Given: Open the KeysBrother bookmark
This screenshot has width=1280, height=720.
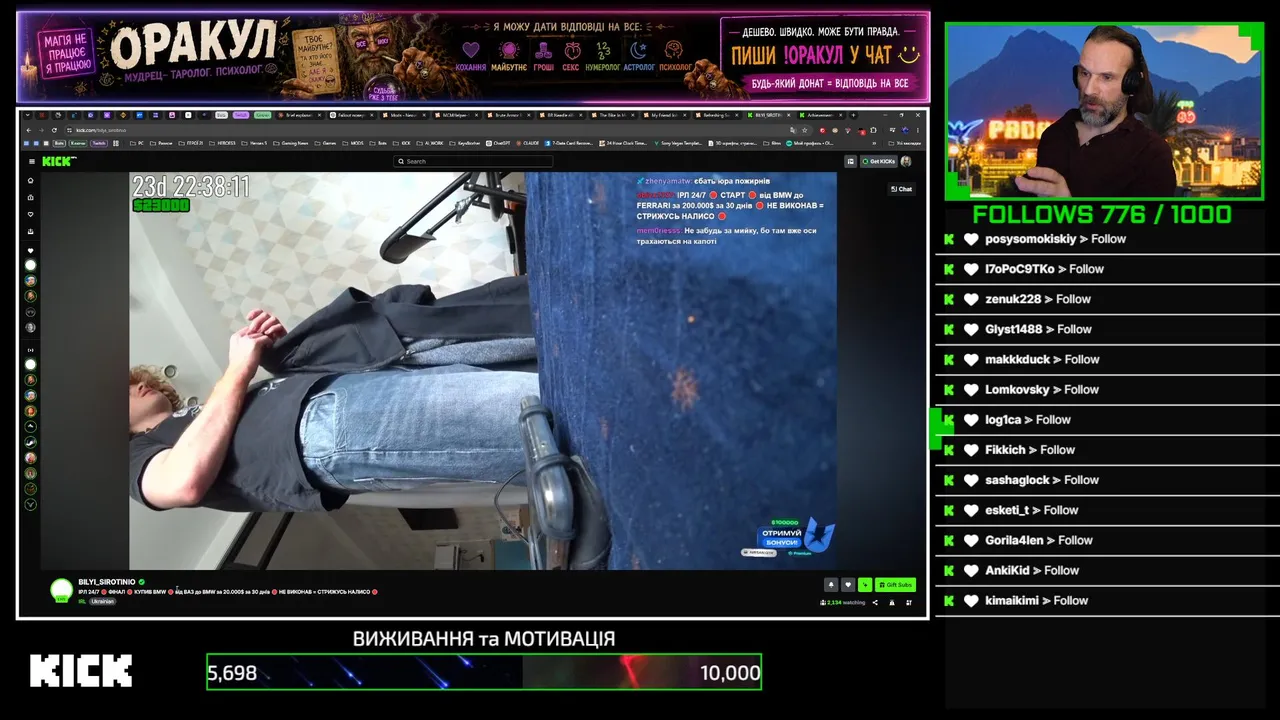Looking at the screenshot, I should (466, 143).
